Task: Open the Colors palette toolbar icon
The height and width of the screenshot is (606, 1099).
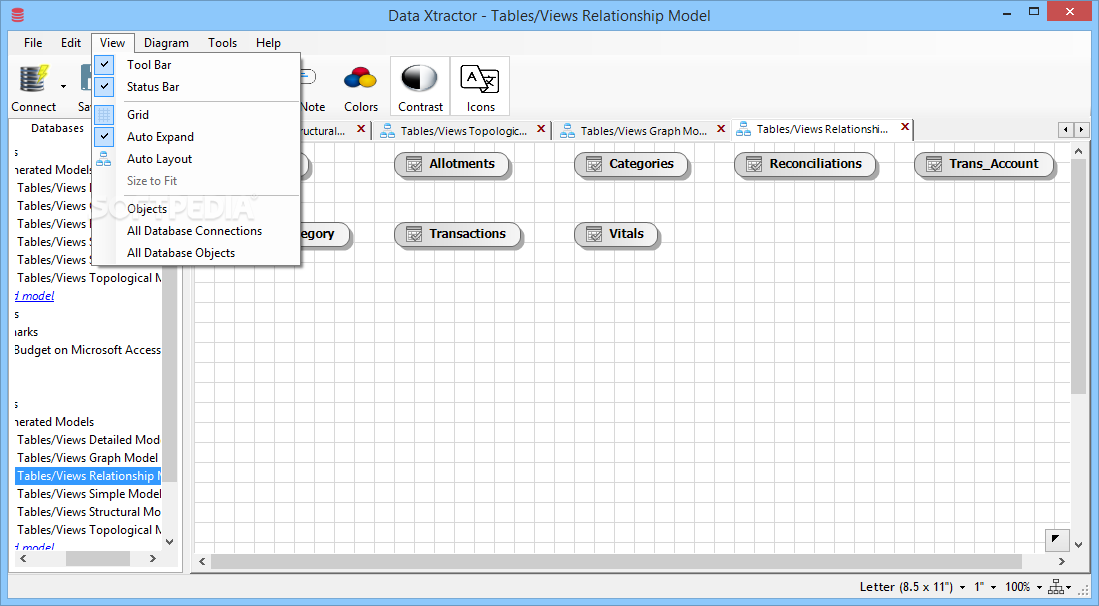Action: [x=360, y=78]
